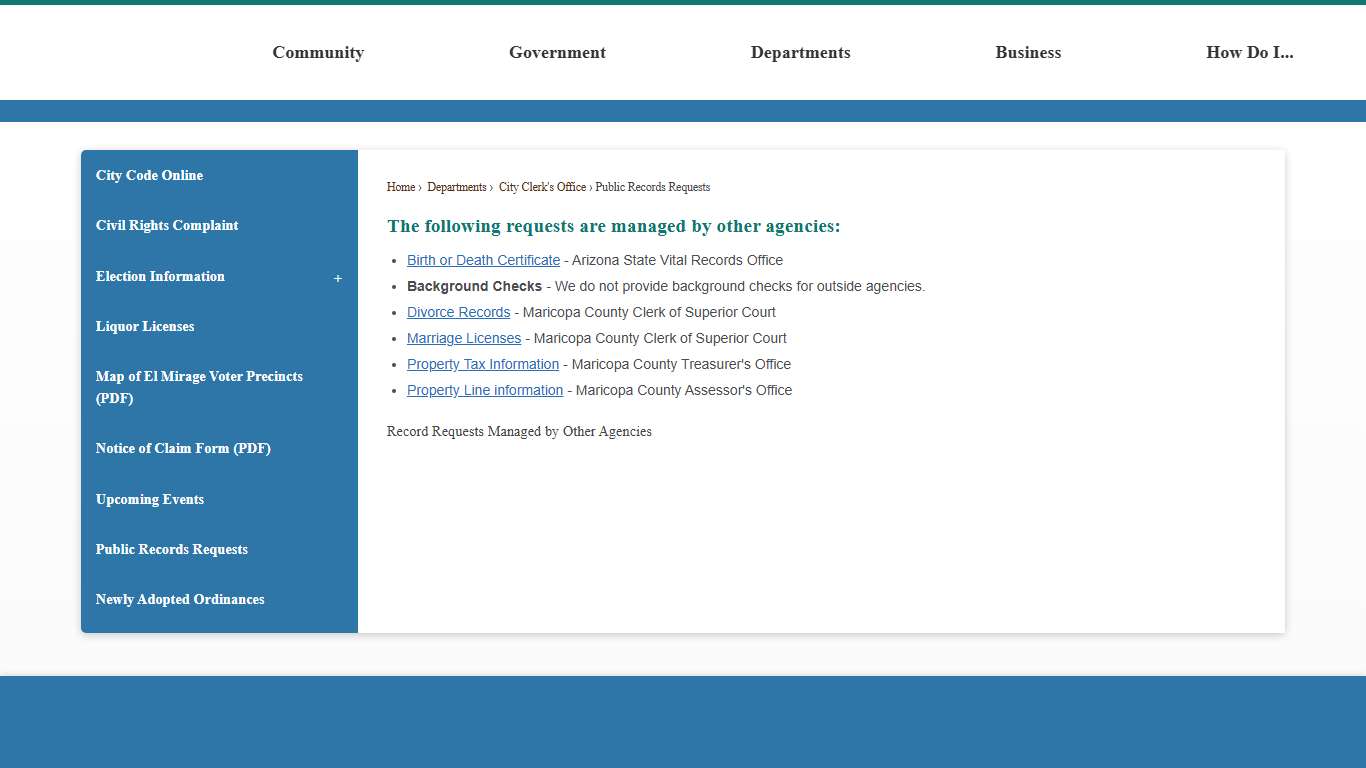Open the Divorce Records link
The height and width of the screenshot is (768, 1366).
pos(458,312)
